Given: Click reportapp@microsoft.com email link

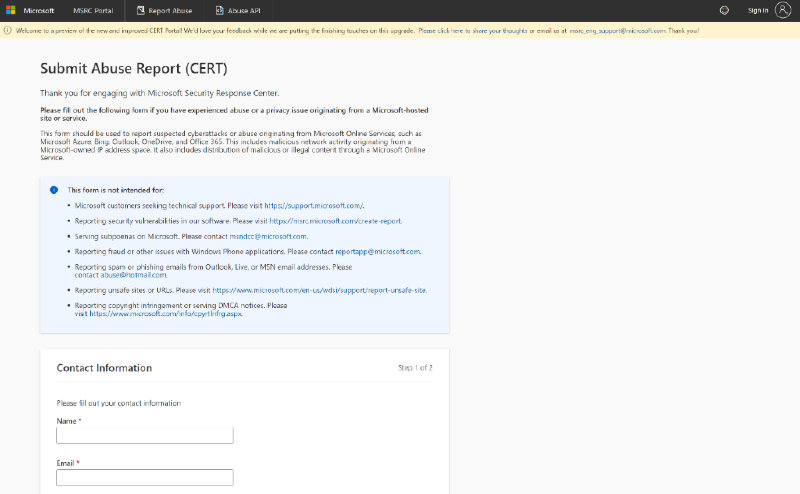Looking at the screenshot, I should (x=378, y=252).
